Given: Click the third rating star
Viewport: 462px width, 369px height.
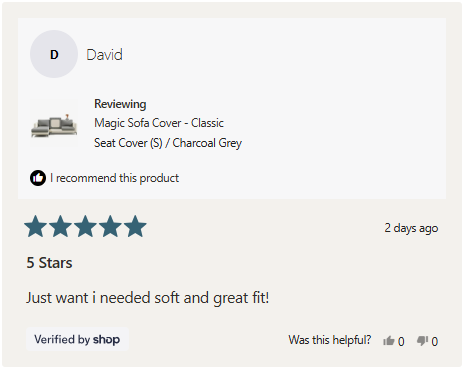Looking at the screenshot, I should 85,226.
